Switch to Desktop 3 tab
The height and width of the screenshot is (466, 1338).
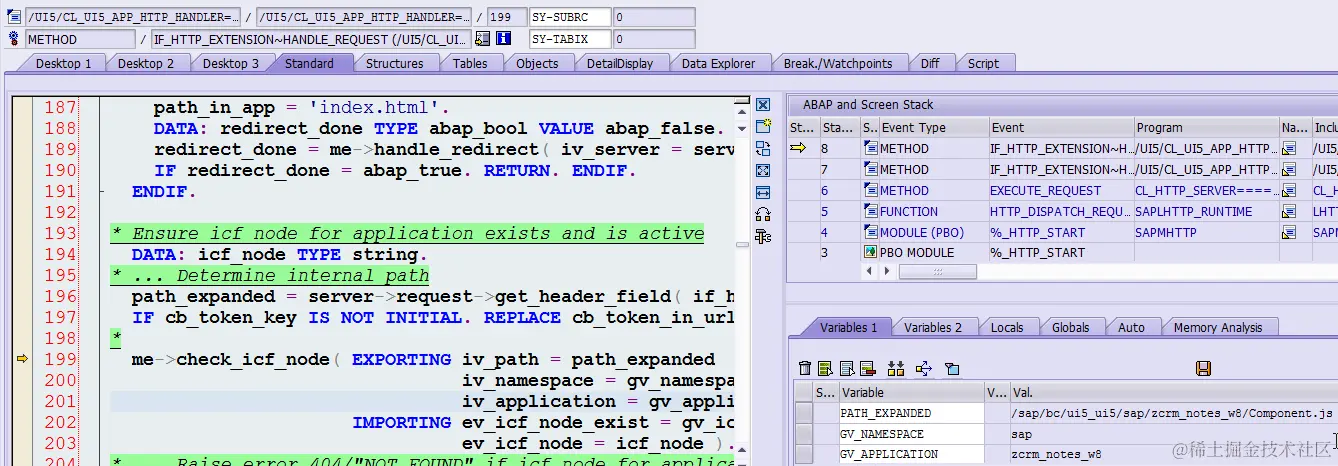(x=231, y=64)
